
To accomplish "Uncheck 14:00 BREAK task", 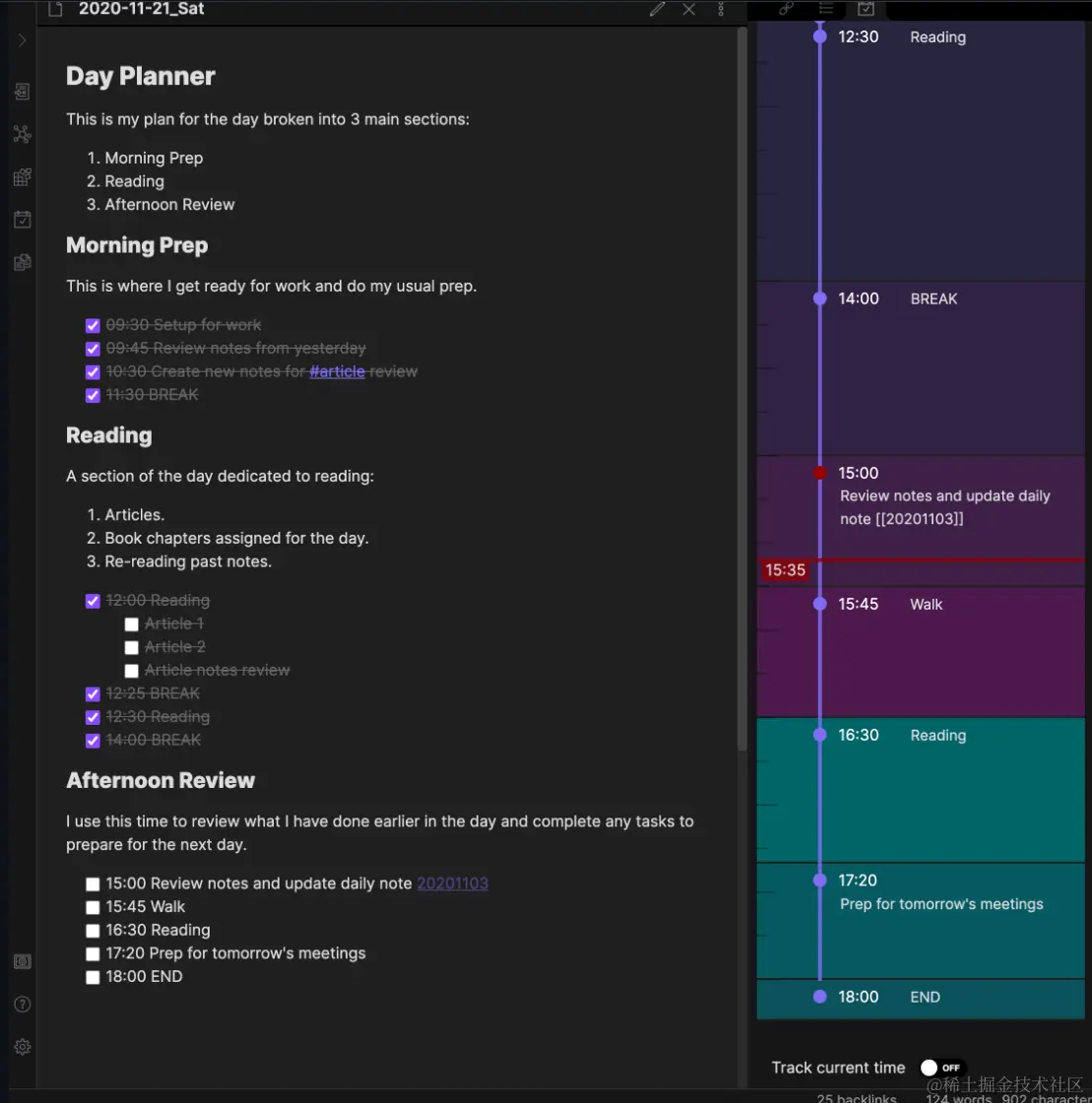I will tap(93, 741).
